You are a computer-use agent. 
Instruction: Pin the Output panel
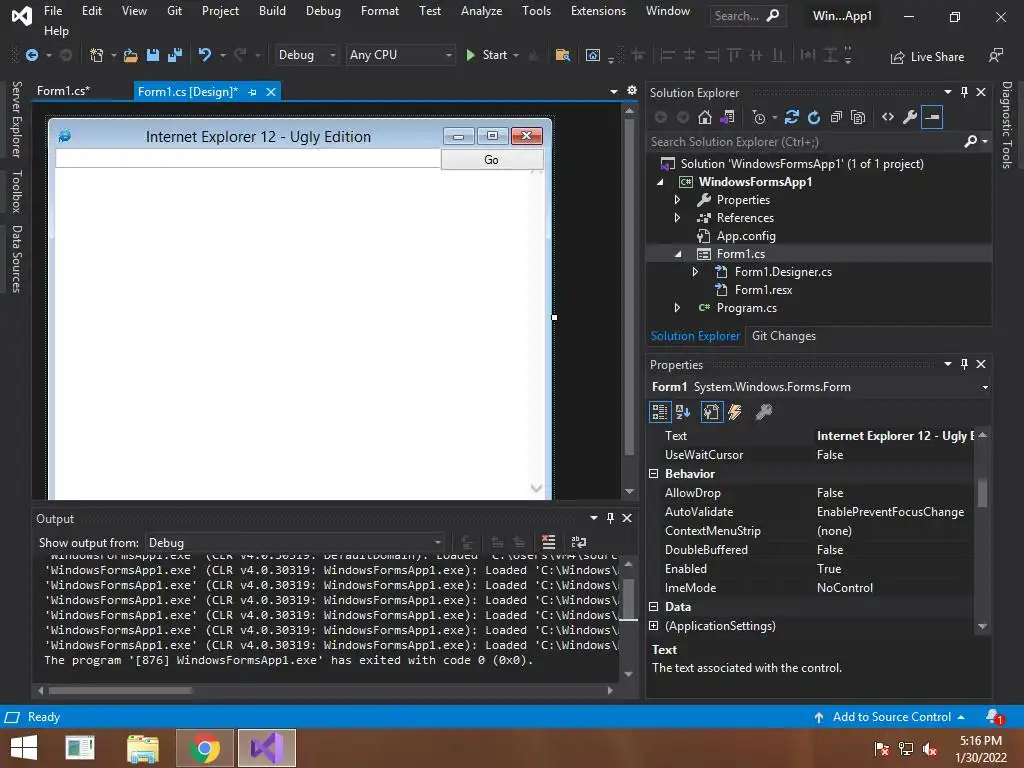click(610, 518)
